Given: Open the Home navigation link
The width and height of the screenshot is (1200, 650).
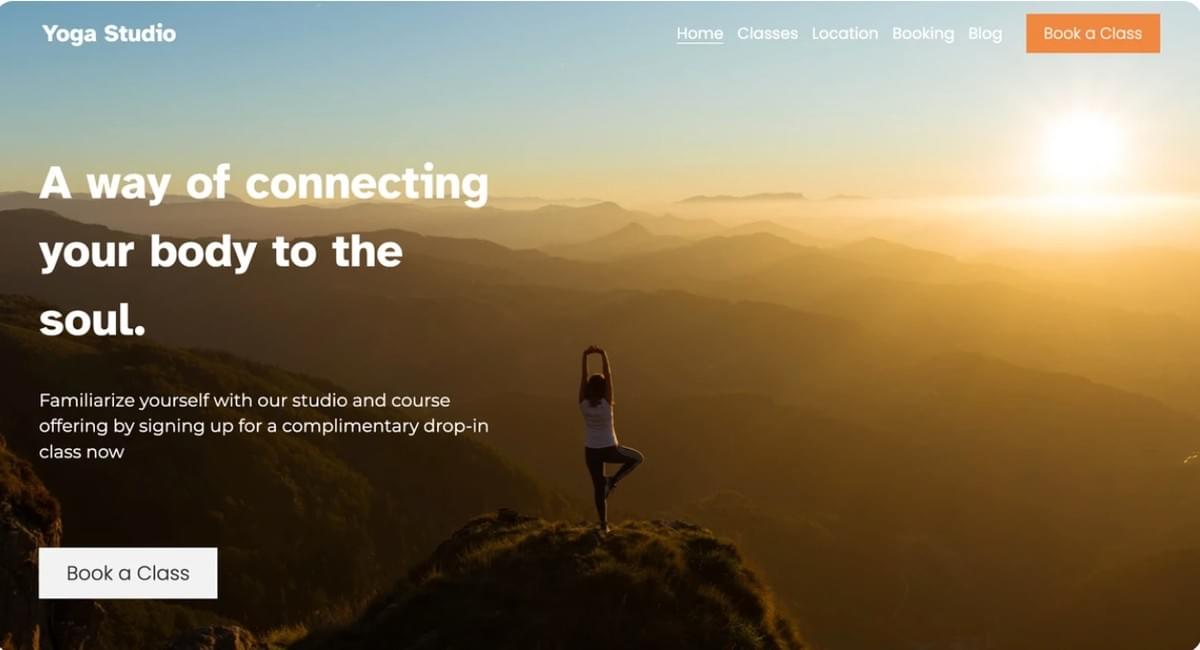Looking at the screenshot, I should coord(700,33).
